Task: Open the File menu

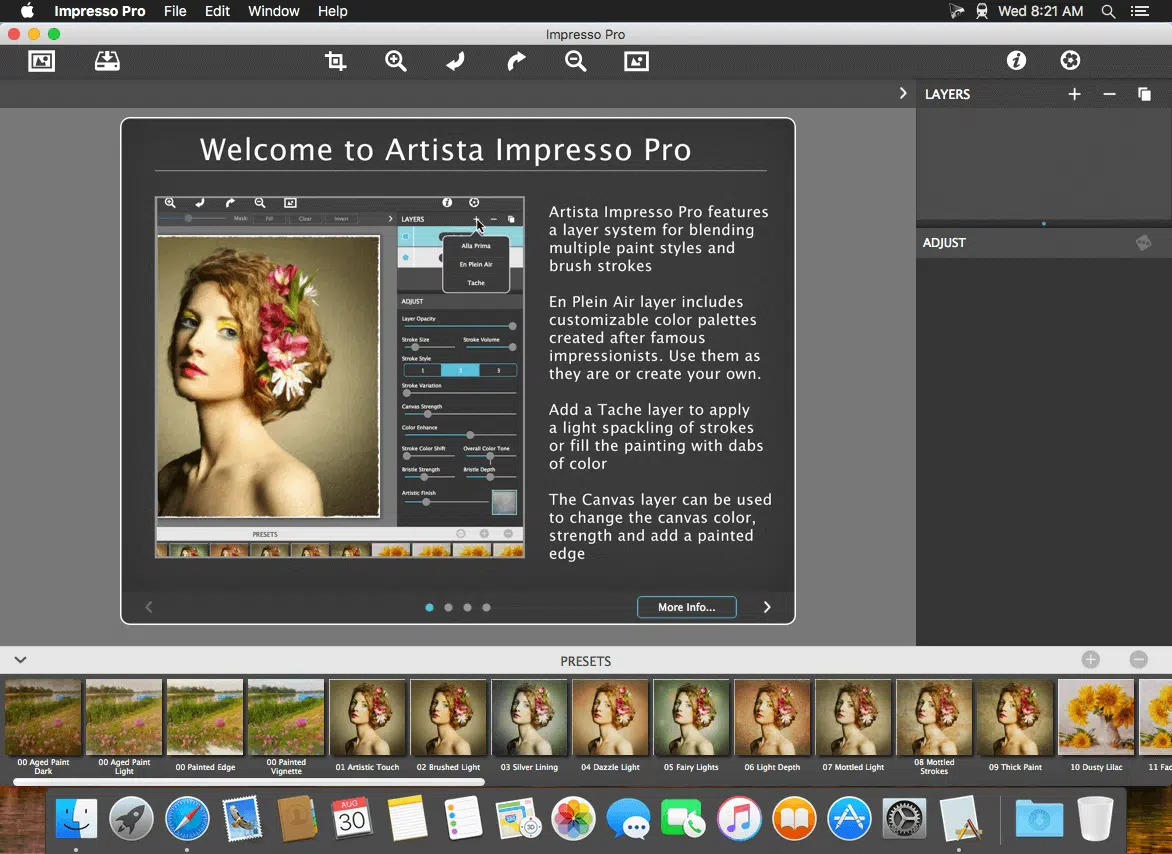Action: click(x=175, y=11)
